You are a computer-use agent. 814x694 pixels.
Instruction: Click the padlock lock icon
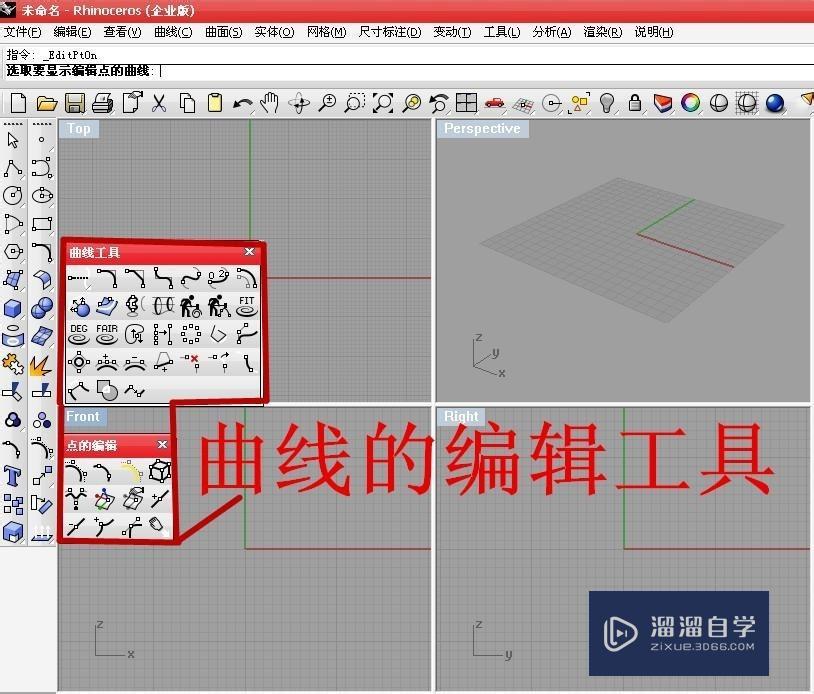click(x=634, y=102)
